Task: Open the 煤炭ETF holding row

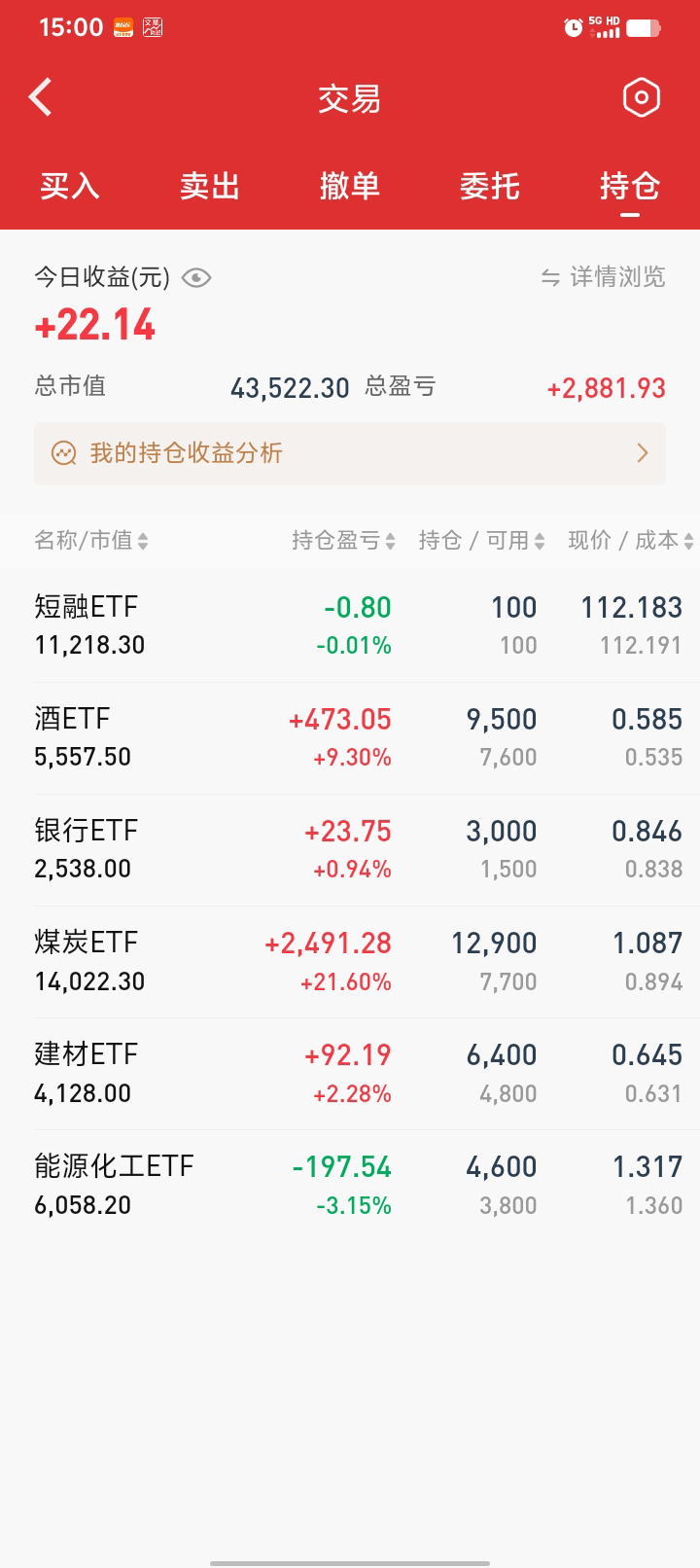Action: pyautogui.click(x=350, y=962)
